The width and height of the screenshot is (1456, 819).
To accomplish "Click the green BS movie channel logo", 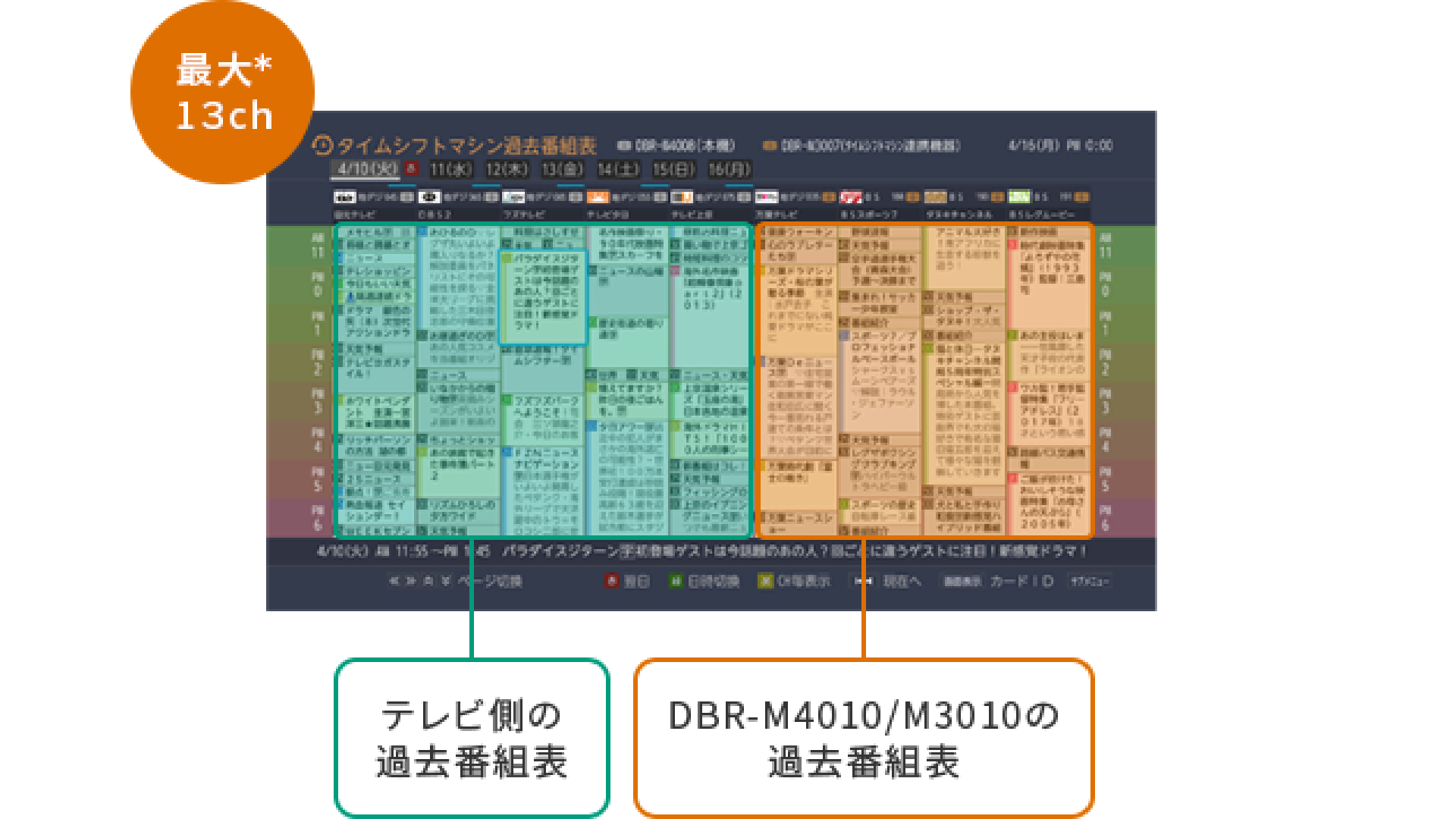I will point(1019,197).
